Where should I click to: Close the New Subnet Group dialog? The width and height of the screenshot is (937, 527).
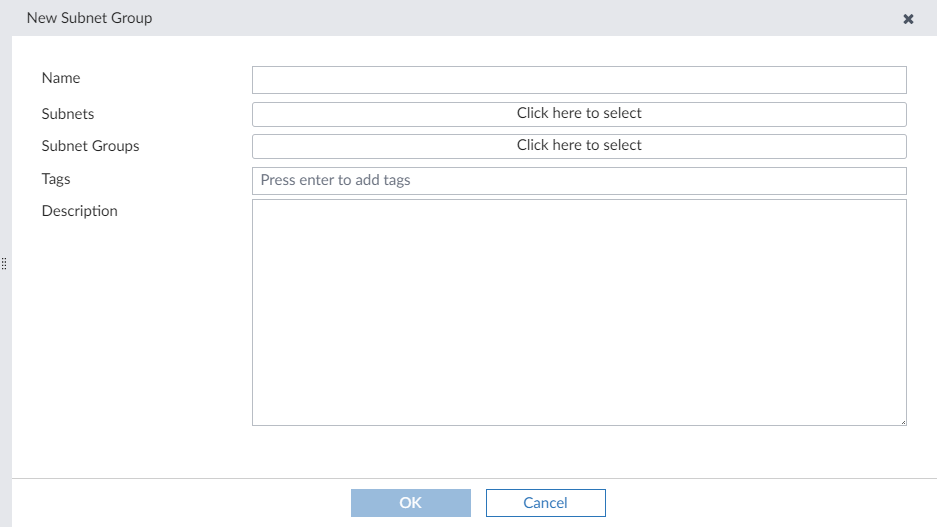[x=908, y=19]
